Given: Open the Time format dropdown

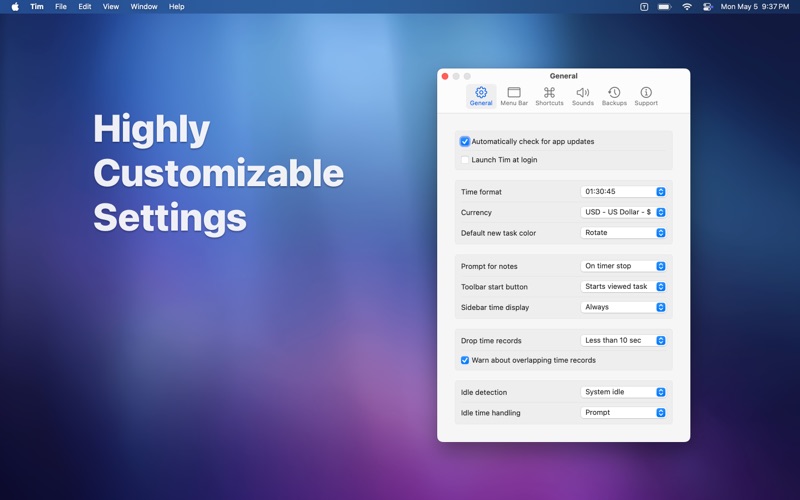Looking at the screenshot, I should pos(623,191).
